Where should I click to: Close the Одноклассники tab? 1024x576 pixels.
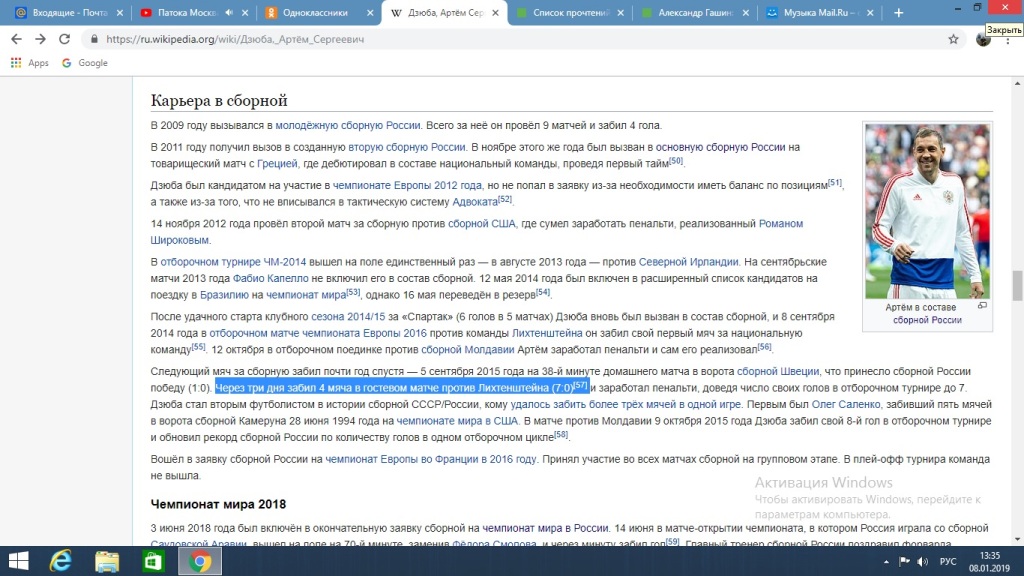370,12
